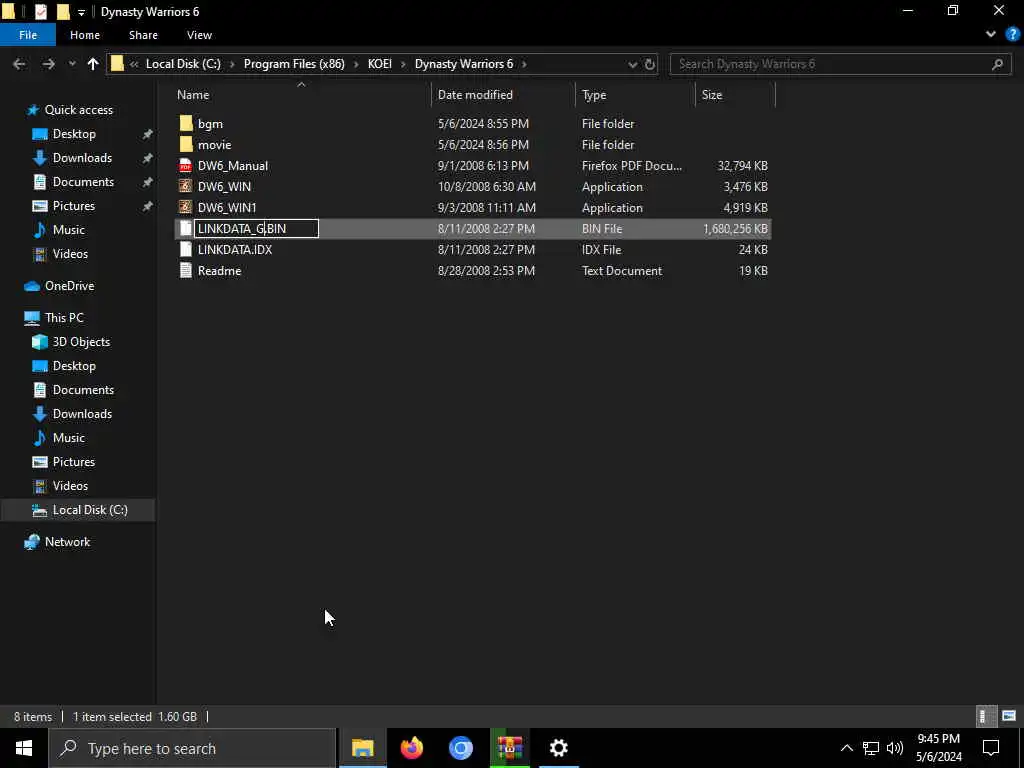1024x768 pixels.
Task: Open the Home ribbon tab
Action: (x=85, y=35)
